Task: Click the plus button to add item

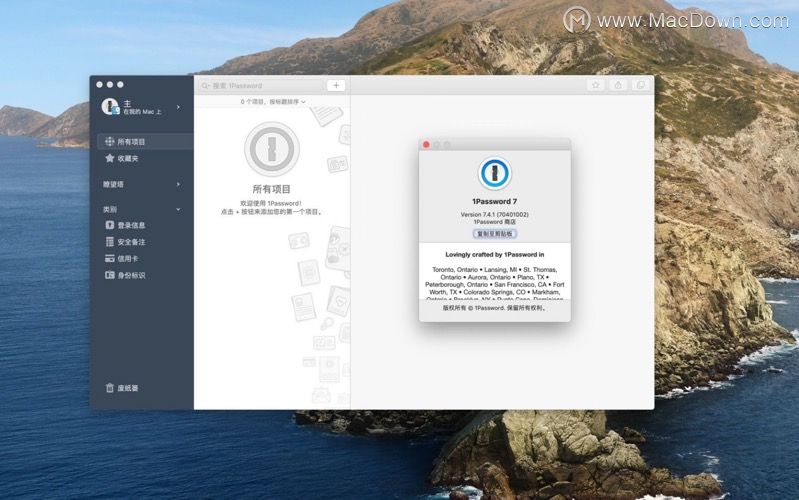Action: 336,86
